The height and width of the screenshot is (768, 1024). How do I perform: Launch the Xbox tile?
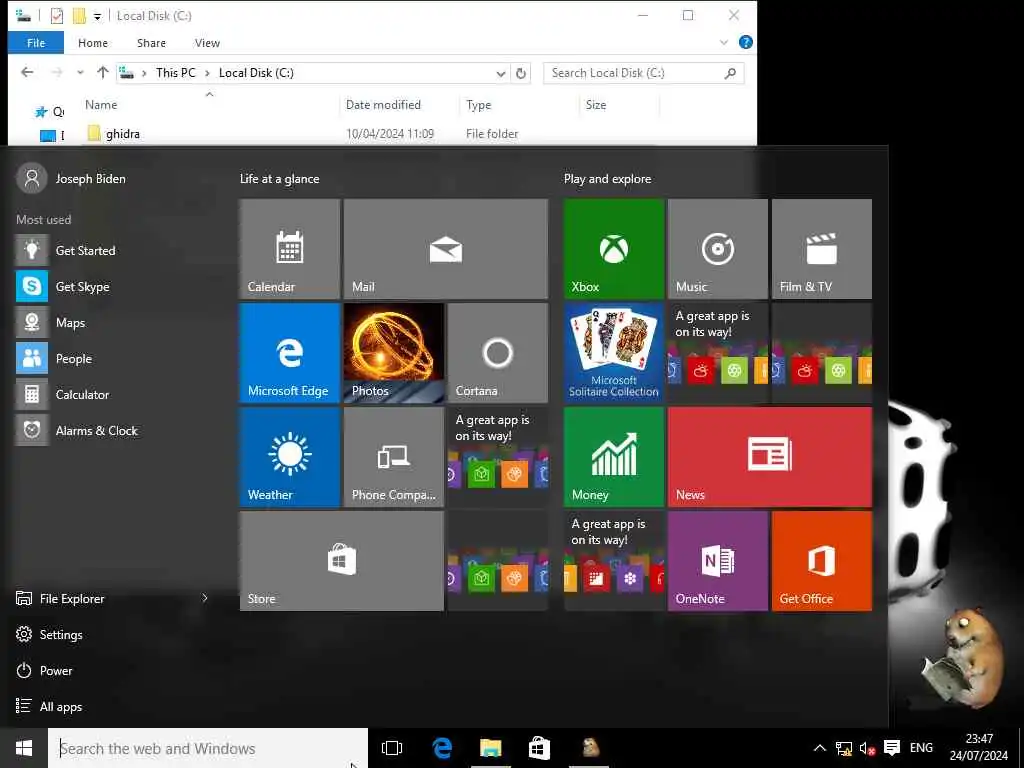click(x=614, y=249)
